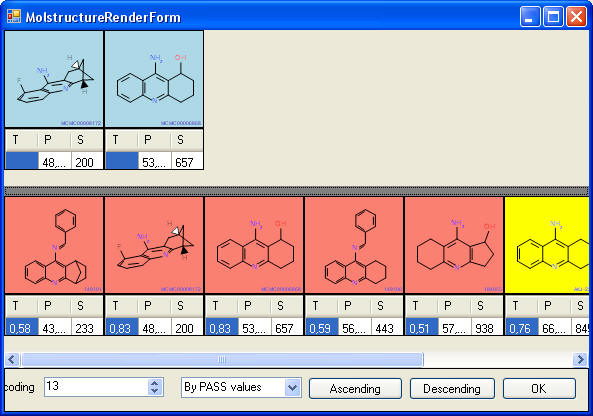Click the red thumbnail with S value 443

pos(354,245)
